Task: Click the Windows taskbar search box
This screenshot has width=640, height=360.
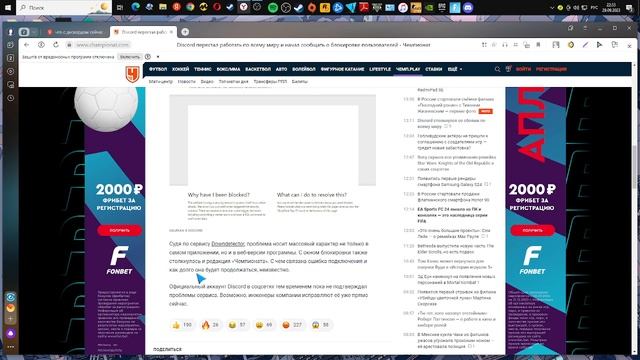Action: [63, 7]
